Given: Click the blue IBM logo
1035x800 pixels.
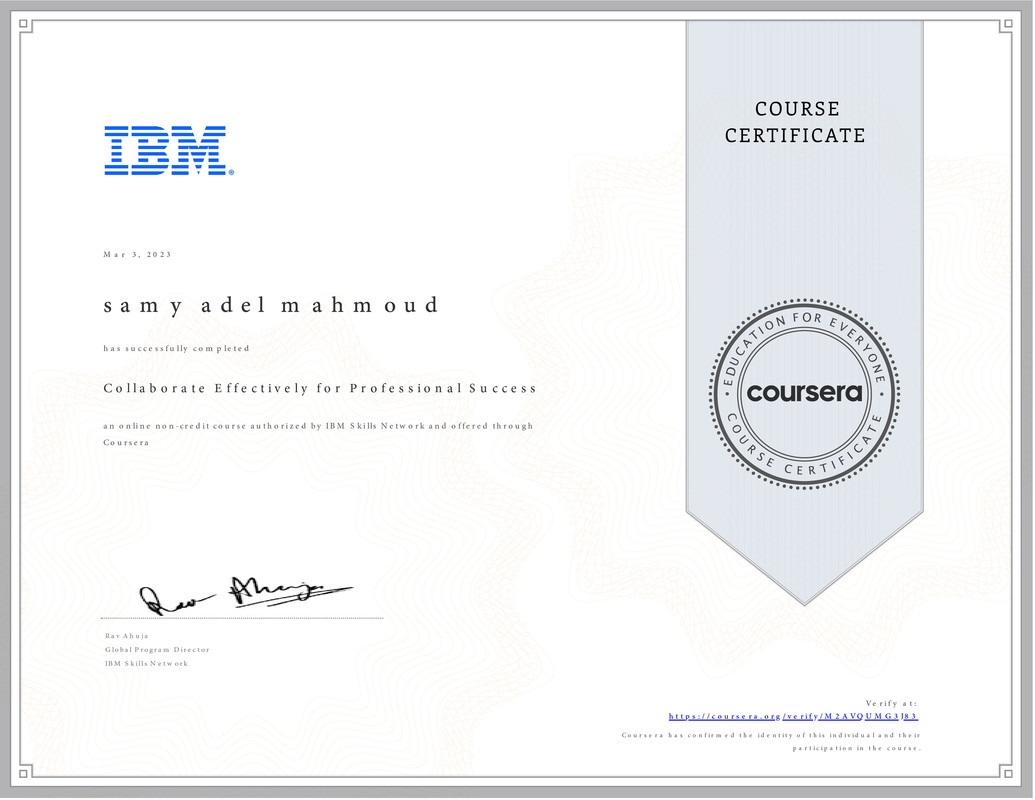Looking at the screenshot, I should point(169,150).
